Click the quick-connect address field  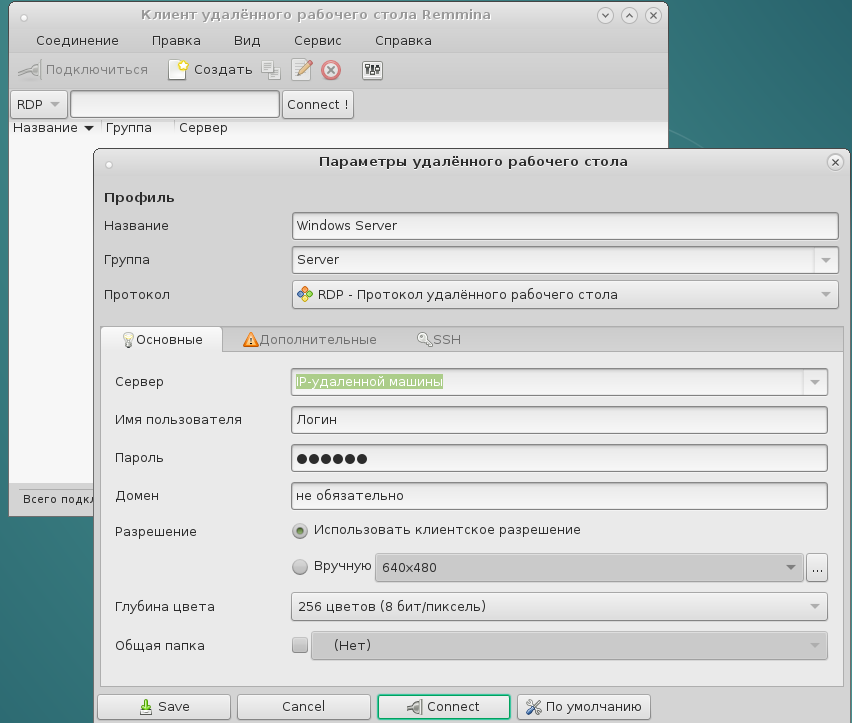click(175, 104)
